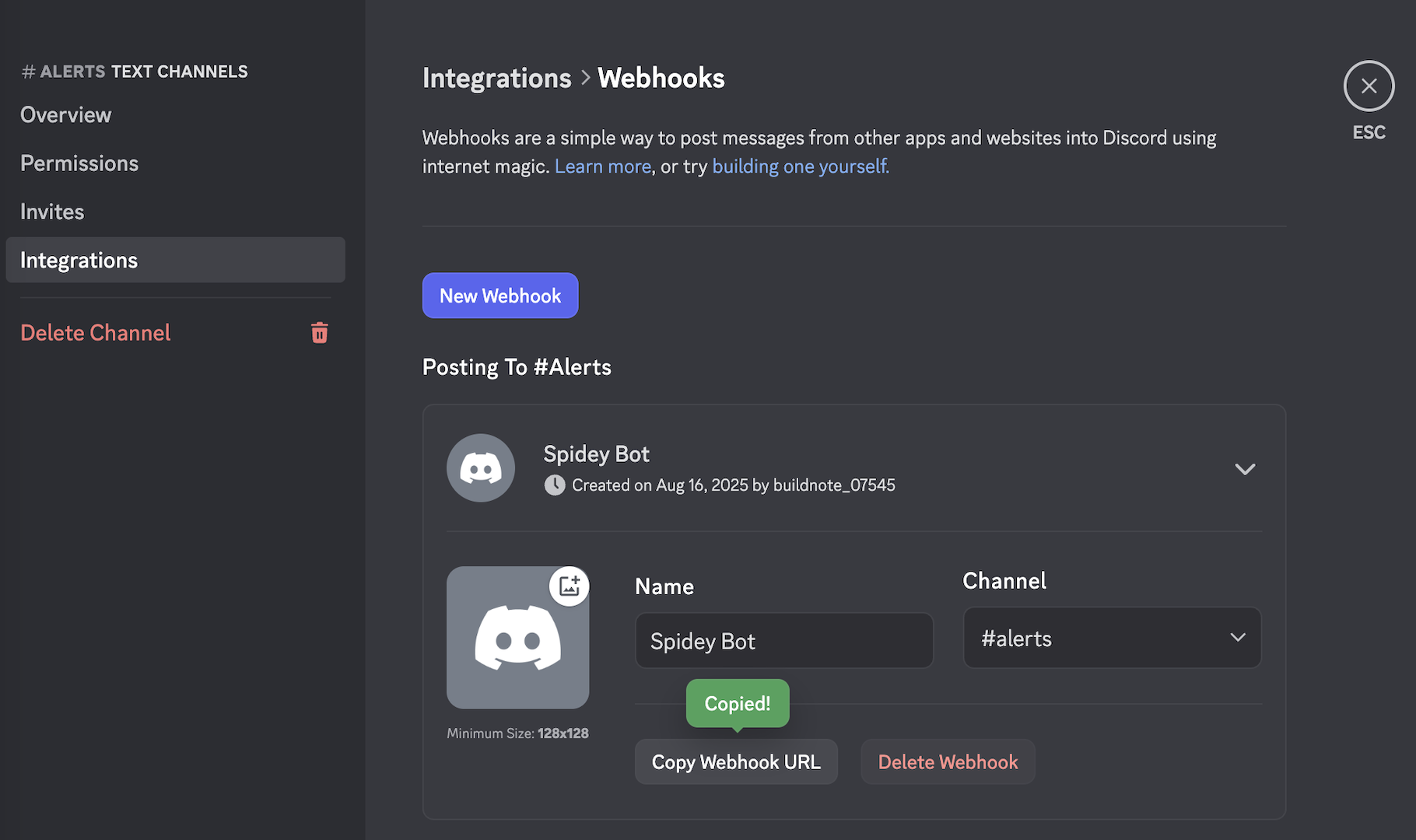1416x840 pixels.
Task: Collapse the Spidey Bot webhook card chevron
Action: point(1245,469)
